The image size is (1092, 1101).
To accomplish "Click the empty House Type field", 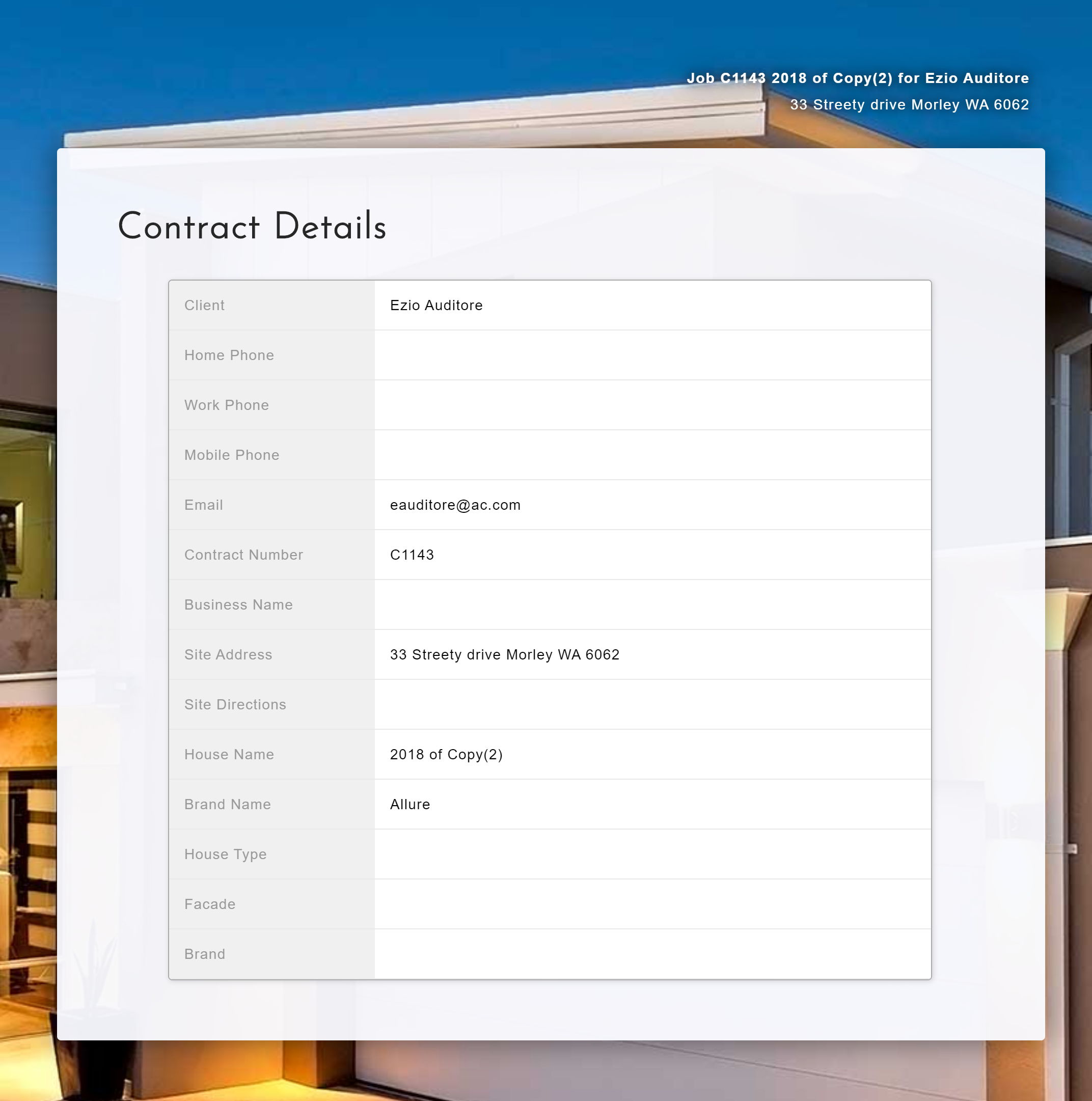I will point(652,854).
